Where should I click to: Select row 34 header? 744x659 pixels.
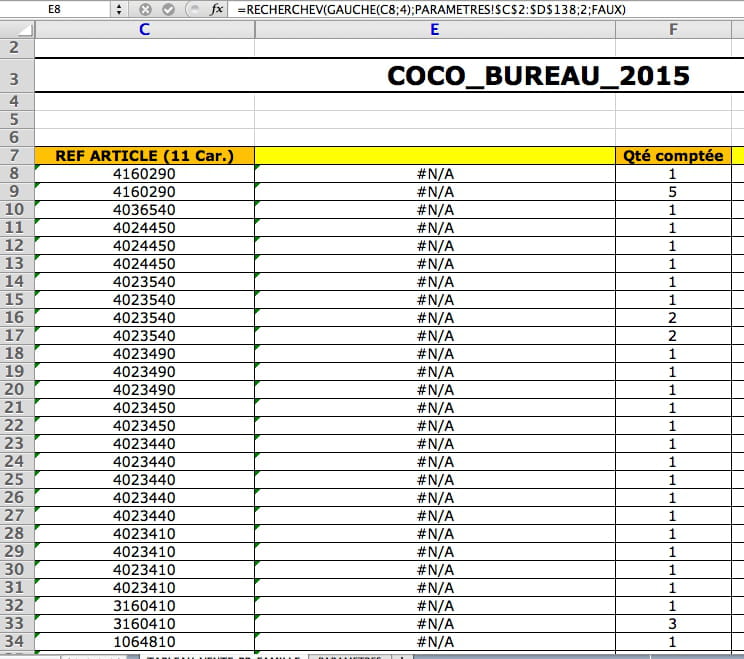(14, 641)
